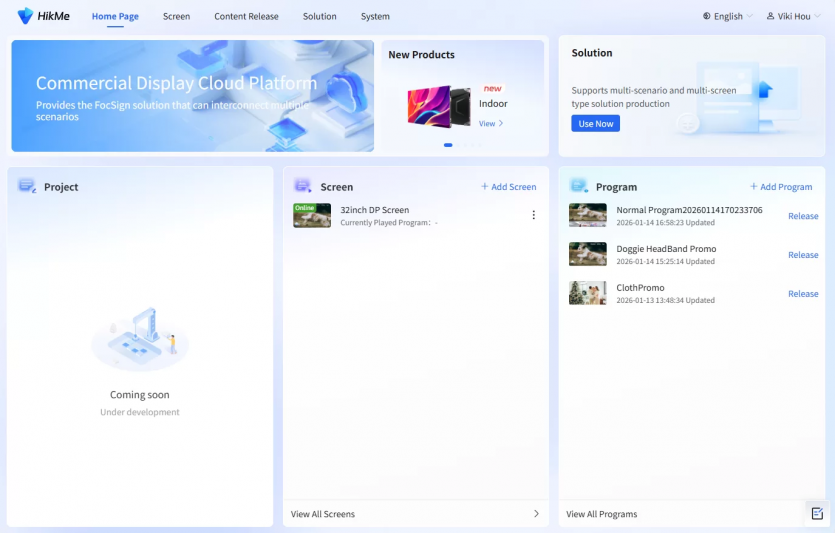Click the globe language icon
The height and width of the screenshot is (533, 835).
coord(707,16)
